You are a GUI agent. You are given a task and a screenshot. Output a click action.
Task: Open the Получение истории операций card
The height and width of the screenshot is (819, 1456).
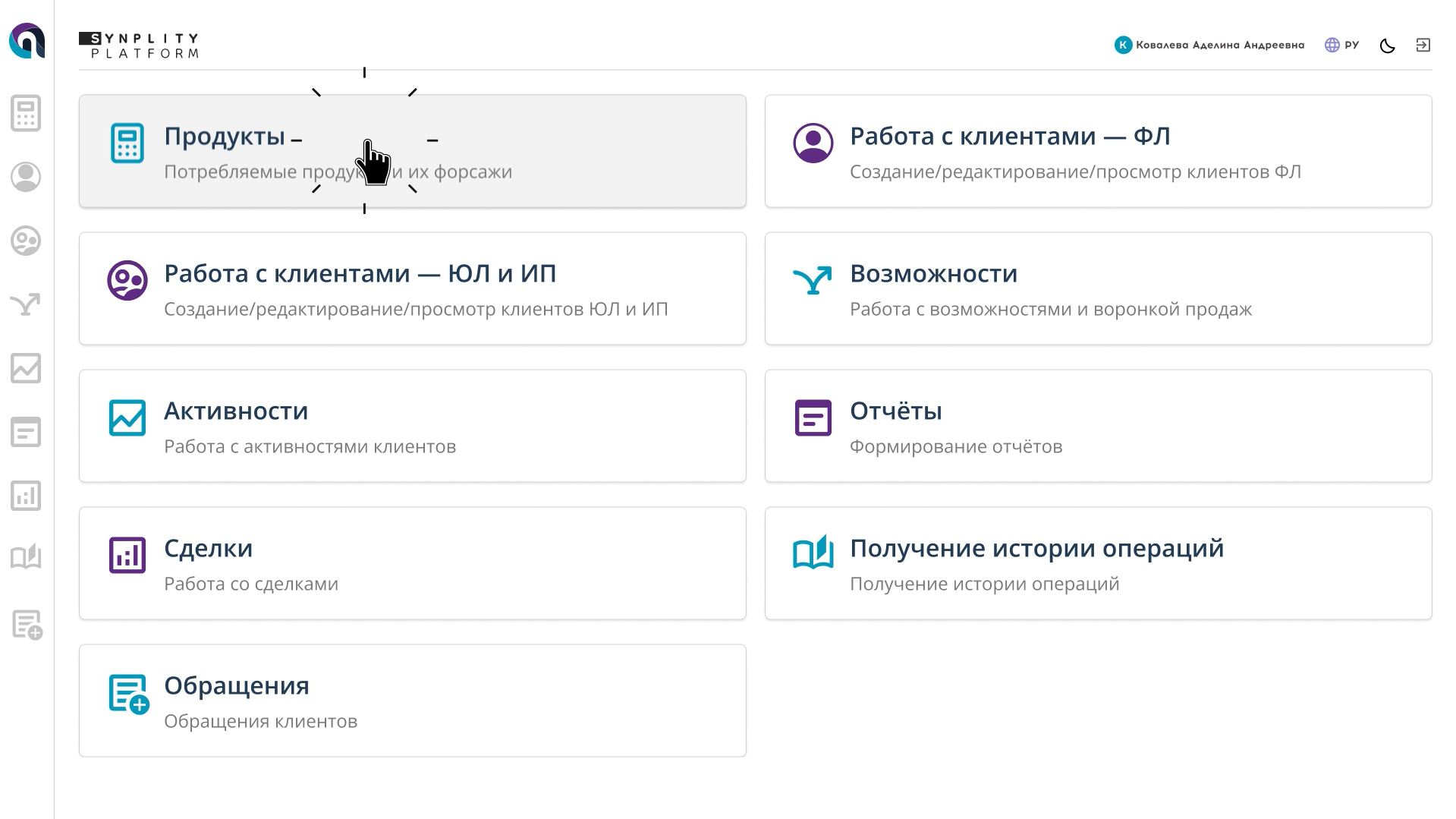pyautogui.click(x=1097, y=563)
